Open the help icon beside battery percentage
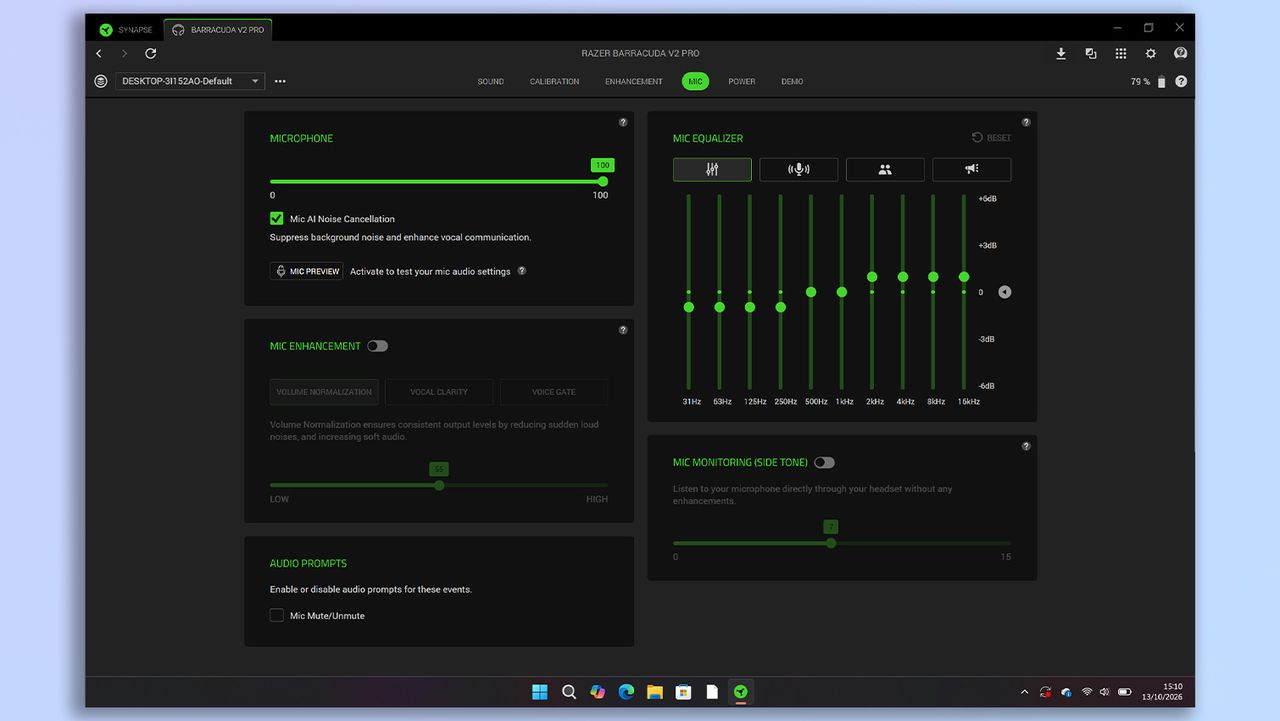 click(x=1181, y=81)
